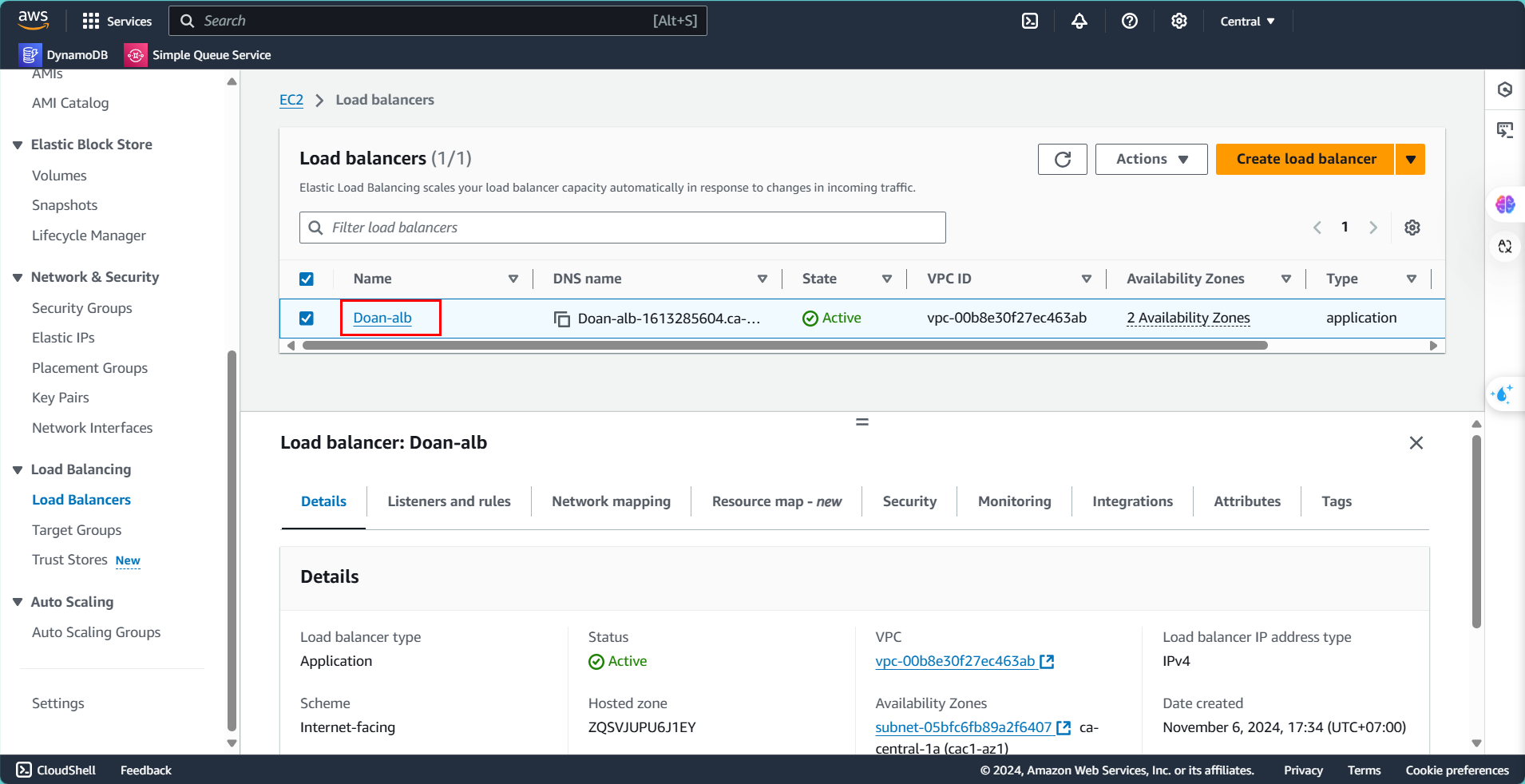
Task: Collapse the Network & Security section
Action: tap(18, 278)
